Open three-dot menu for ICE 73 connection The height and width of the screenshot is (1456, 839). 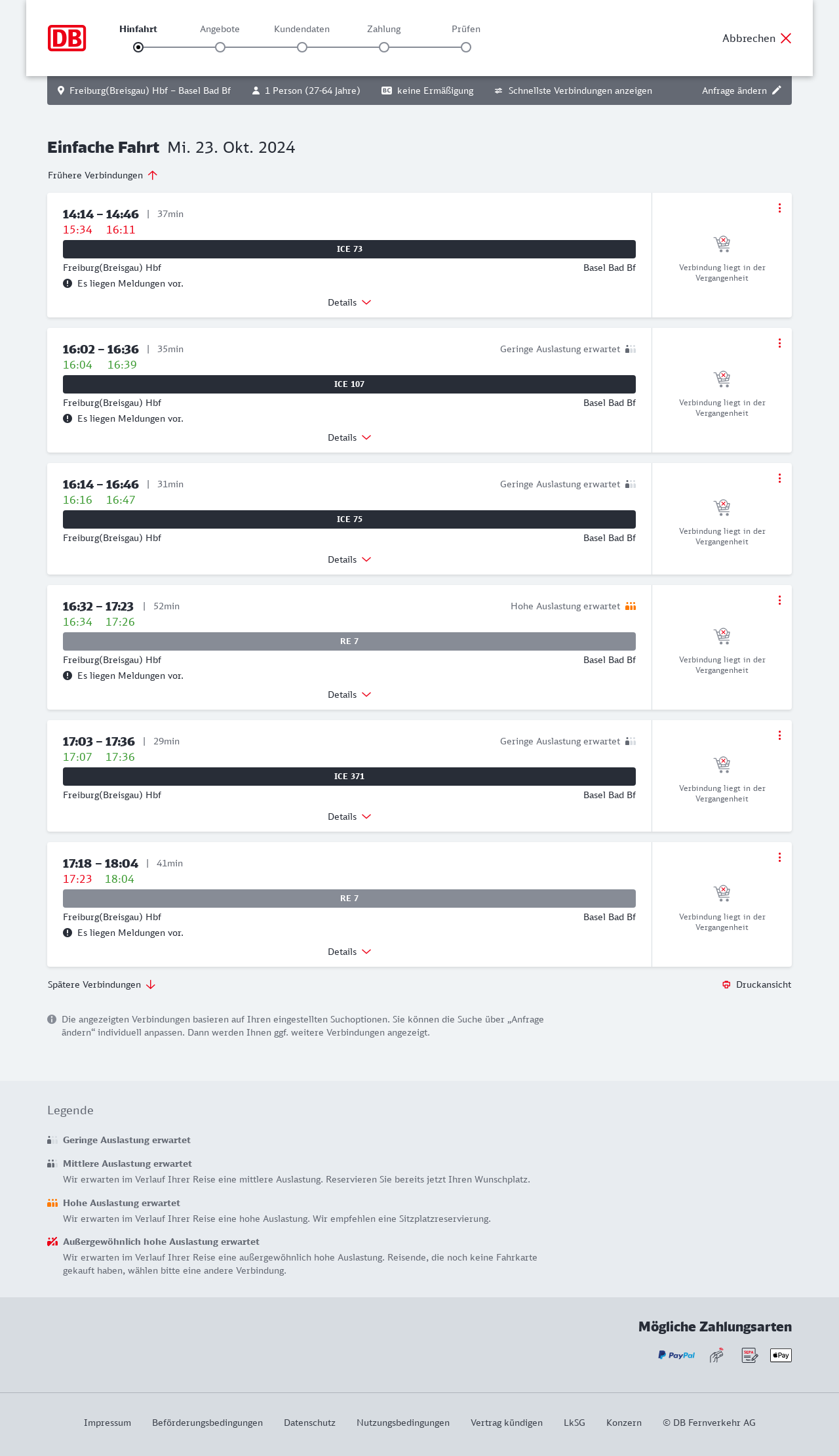[779, 208]
